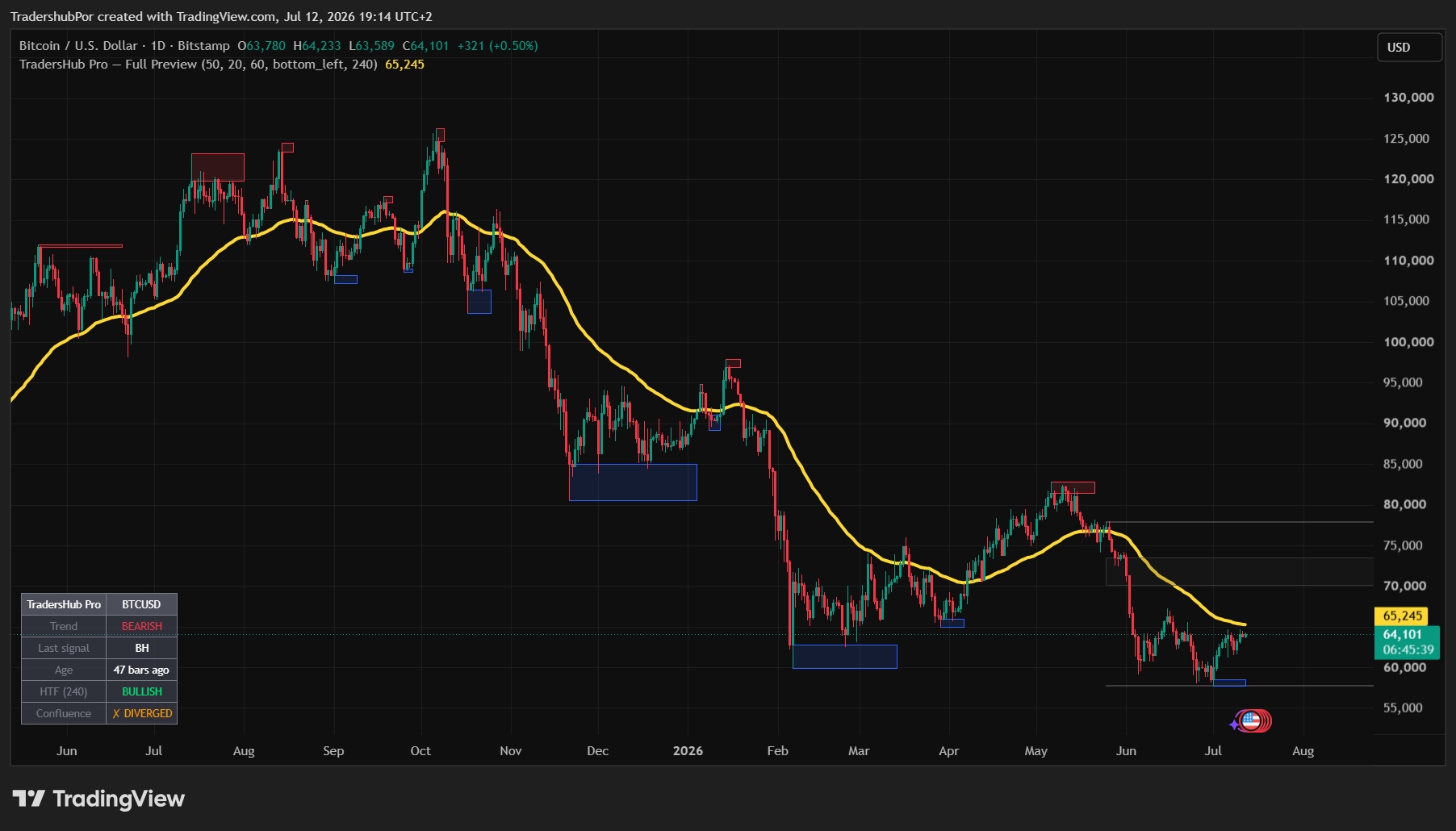Image resolution: width=1456 pixels, height=831 pixels.
Task: Click the 125,000 price axis label
Action: coord(1406,139)
